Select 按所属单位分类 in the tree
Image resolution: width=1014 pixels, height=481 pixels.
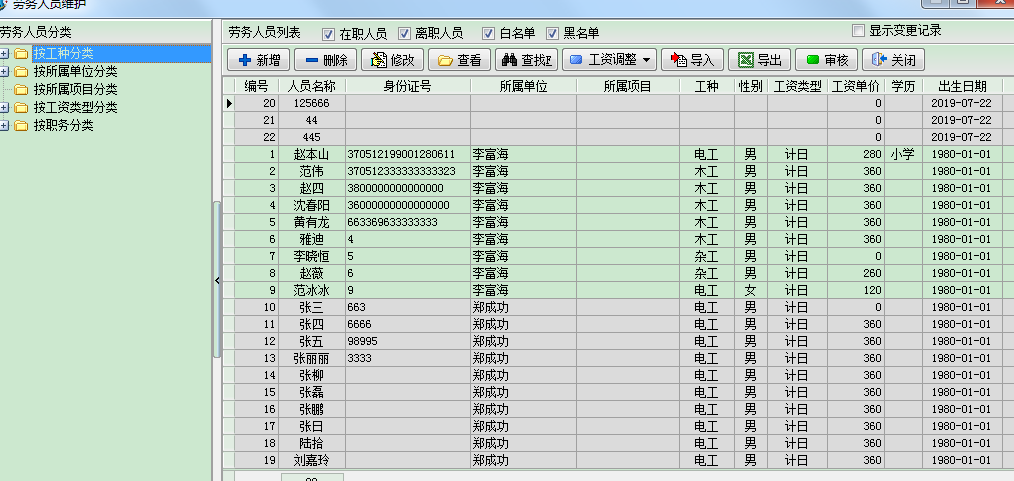(76, 71)
